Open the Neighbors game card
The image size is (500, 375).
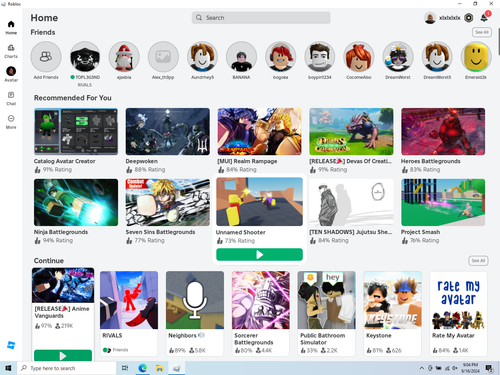(x=195, y=313)
